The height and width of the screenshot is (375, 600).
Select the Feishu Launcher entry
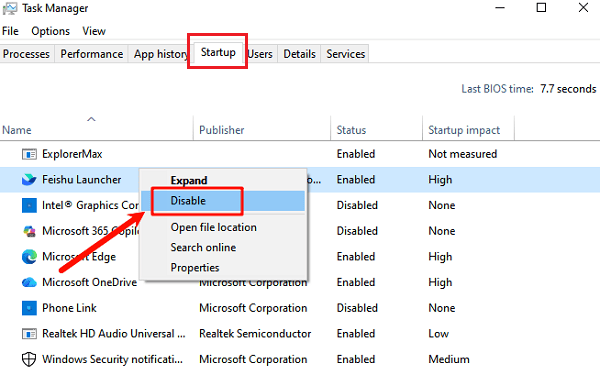pyautogui.click(x=82, y=179)
